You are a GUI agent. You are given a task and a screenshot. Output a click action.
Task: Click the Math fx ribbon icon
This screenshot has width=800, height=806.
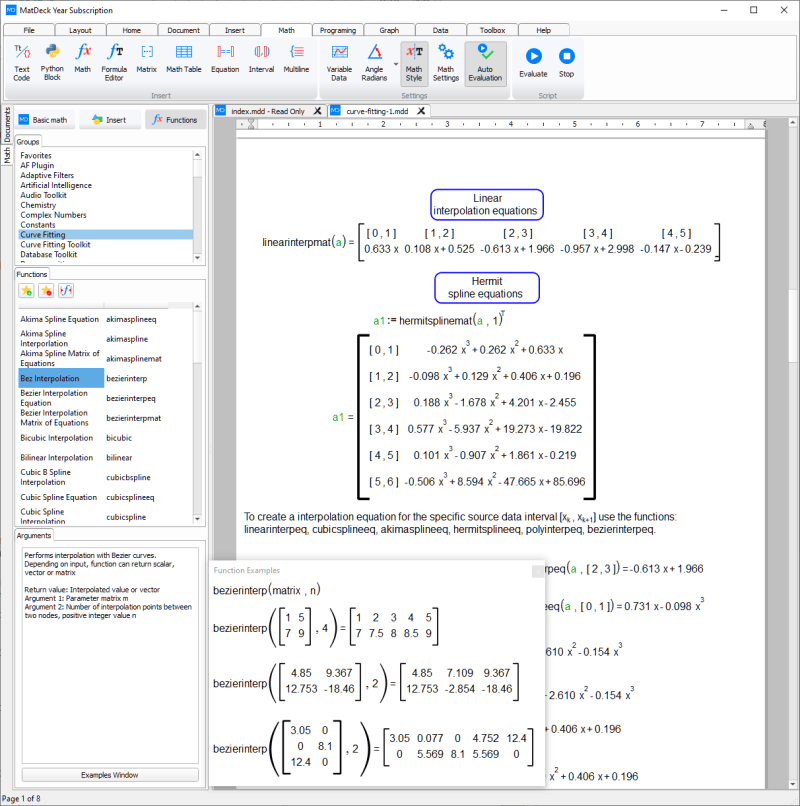click(x=82, y=59)
